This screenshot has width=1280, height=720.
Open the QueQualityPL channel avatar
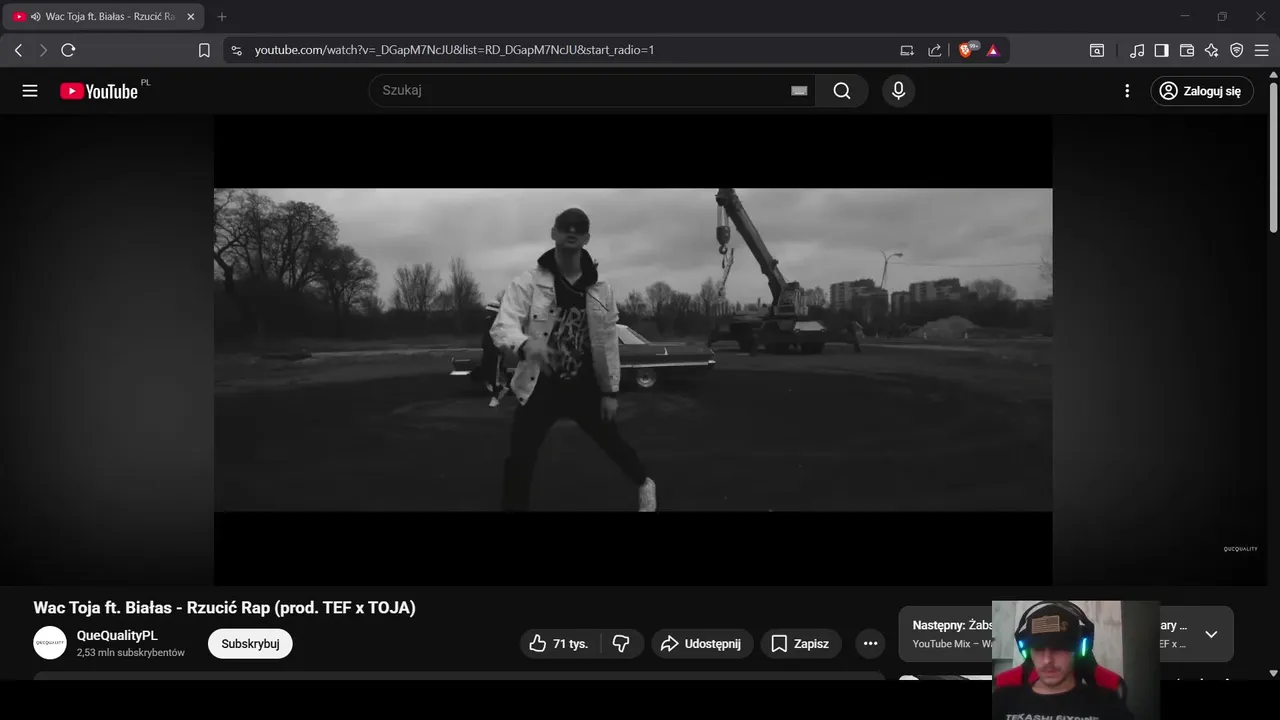pos(50,643)
